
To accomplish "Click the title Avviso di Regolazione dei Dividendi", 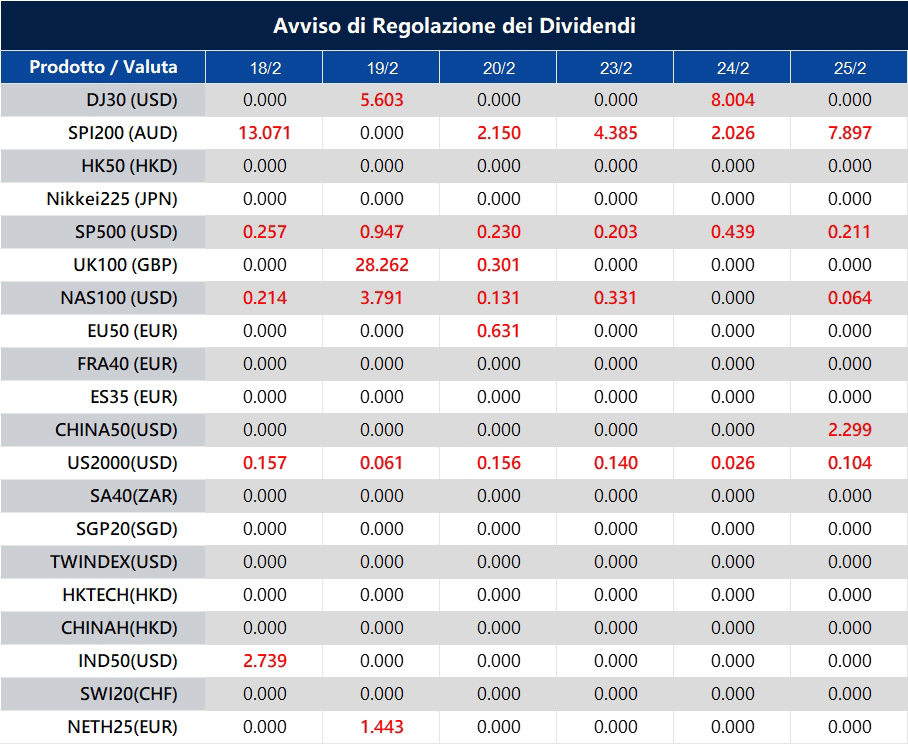I will pos(454,27).
